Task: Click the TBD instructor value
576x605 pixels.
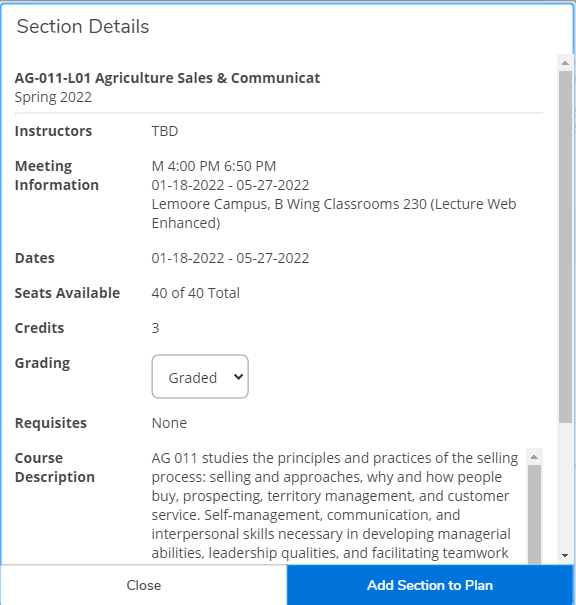Action: (165, 131)
